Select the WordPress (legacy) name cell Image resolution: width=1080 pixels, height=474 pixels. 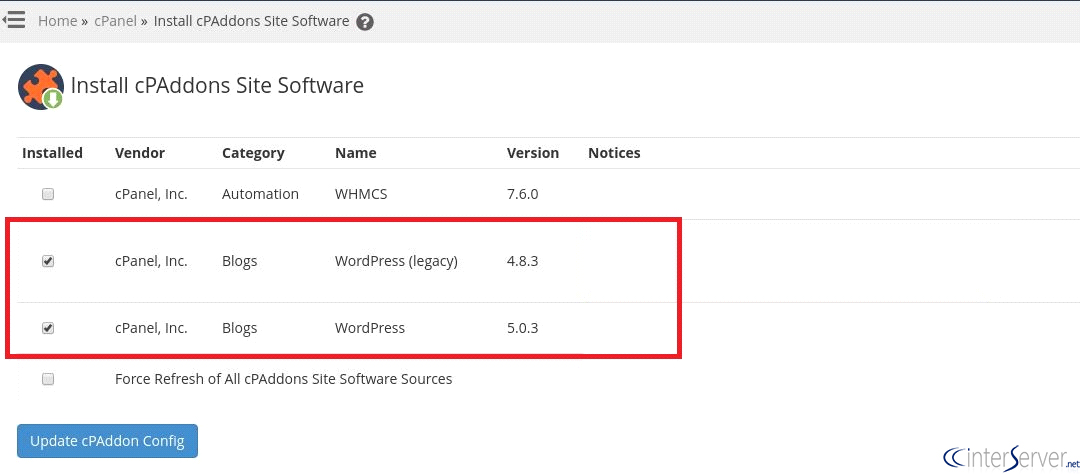pos(396,262)
